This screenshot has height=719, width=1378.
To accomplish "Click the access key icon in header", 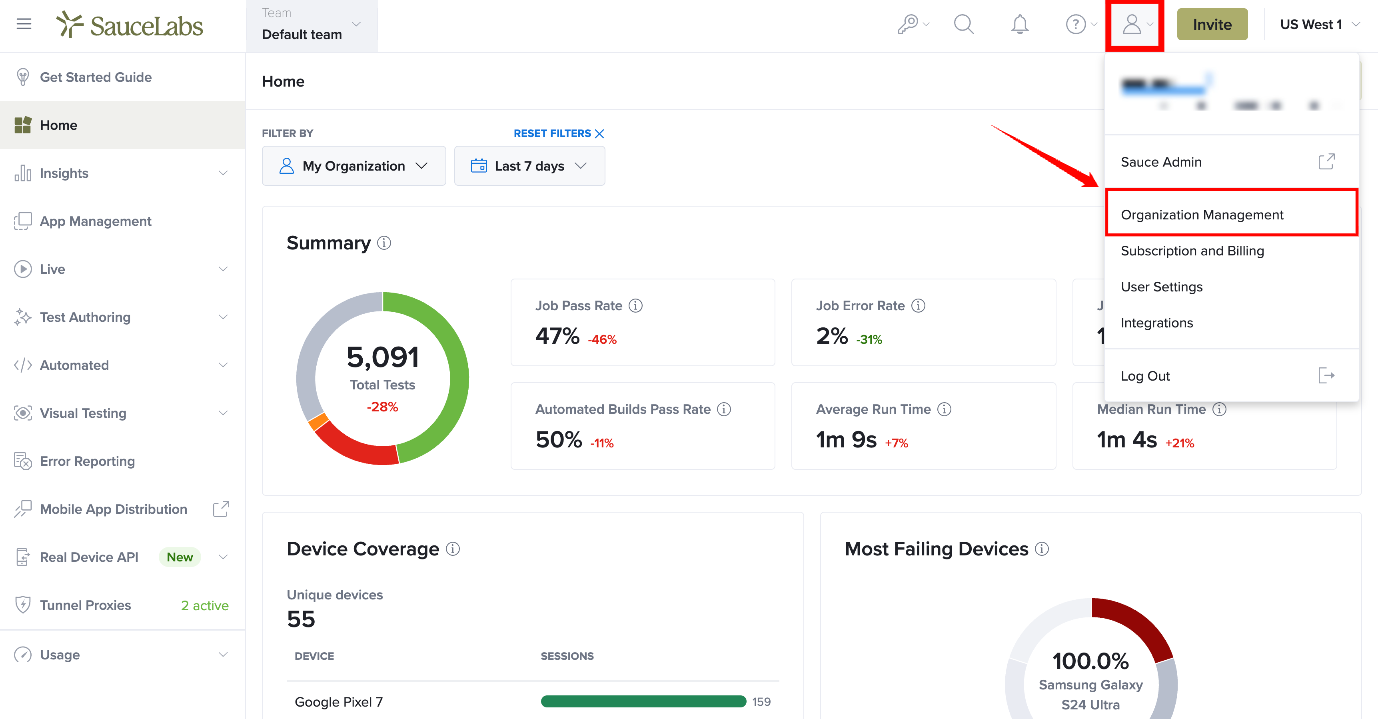I will pos(913,25).
